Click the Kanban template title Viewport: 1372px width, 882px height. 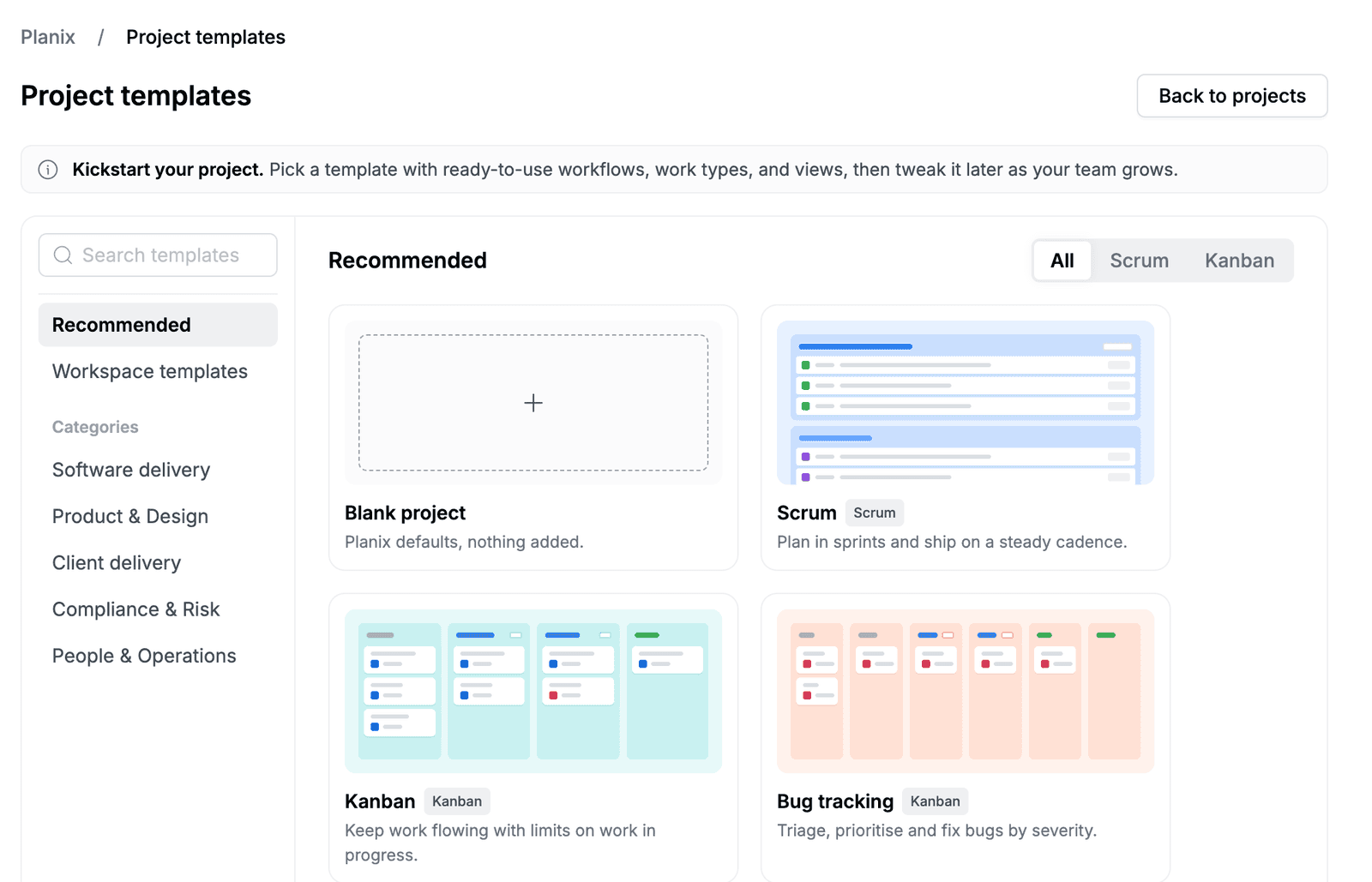[380, 801]
